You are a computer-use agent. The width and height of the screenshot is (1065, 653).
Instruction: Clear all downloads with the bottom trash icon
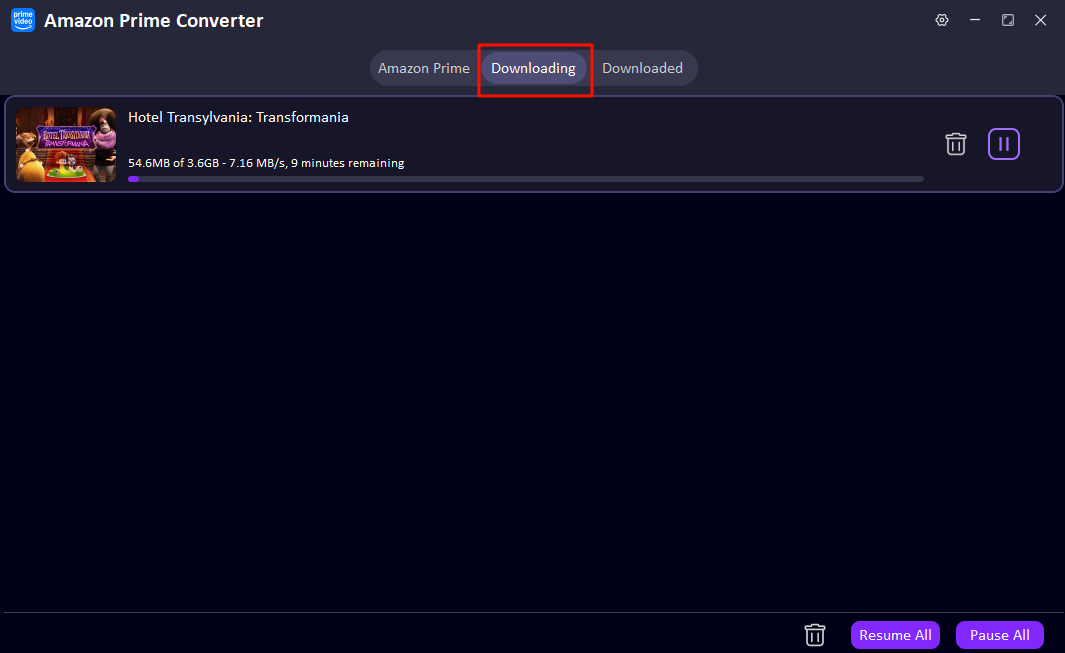click(x=814, y=634)
